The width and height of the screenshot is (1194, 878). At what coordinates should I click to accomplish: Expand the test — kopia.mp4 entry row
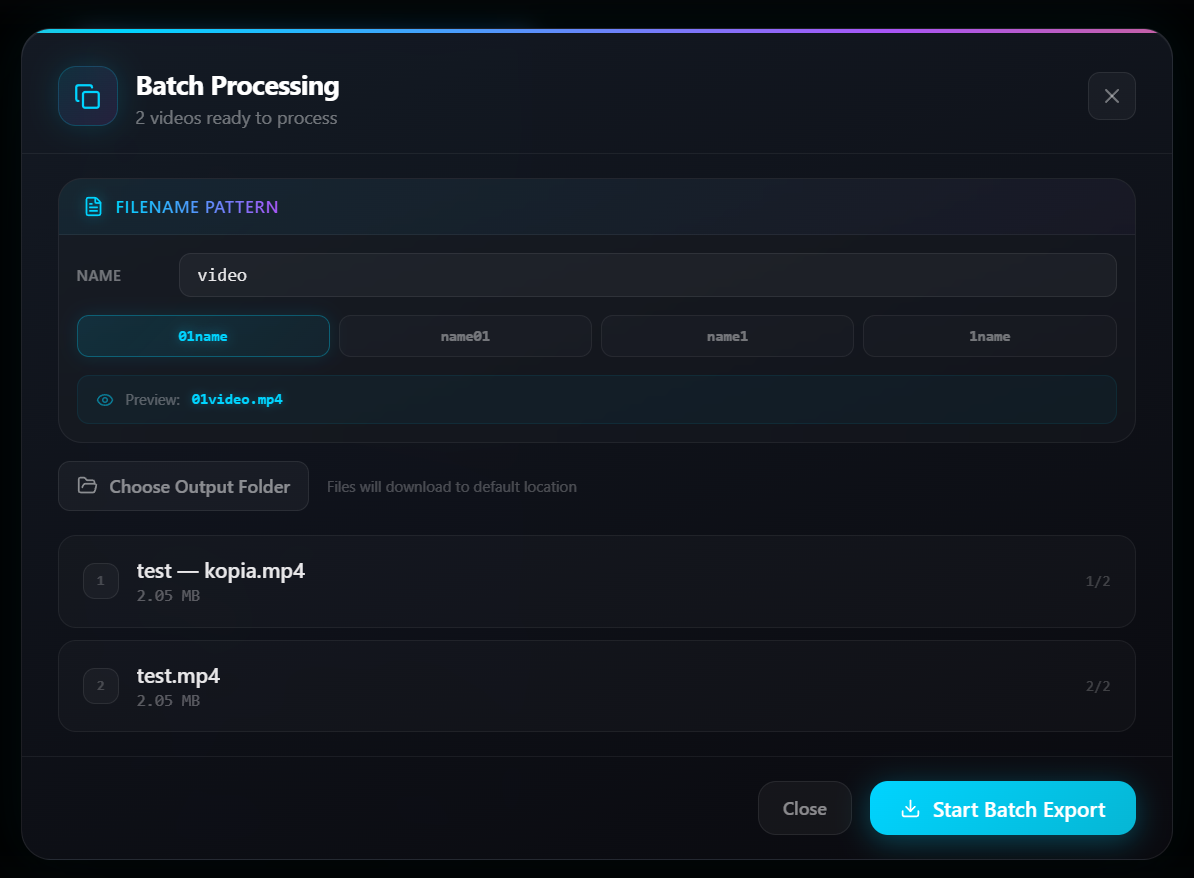click(597, 581)
